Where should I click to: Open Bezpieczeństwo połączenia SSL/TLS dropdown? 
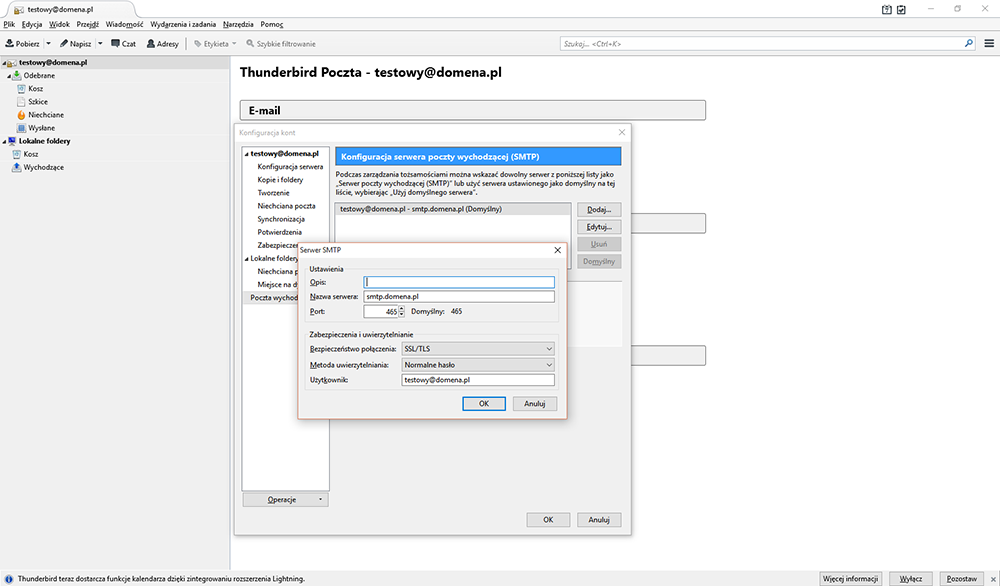click(478, 349)
